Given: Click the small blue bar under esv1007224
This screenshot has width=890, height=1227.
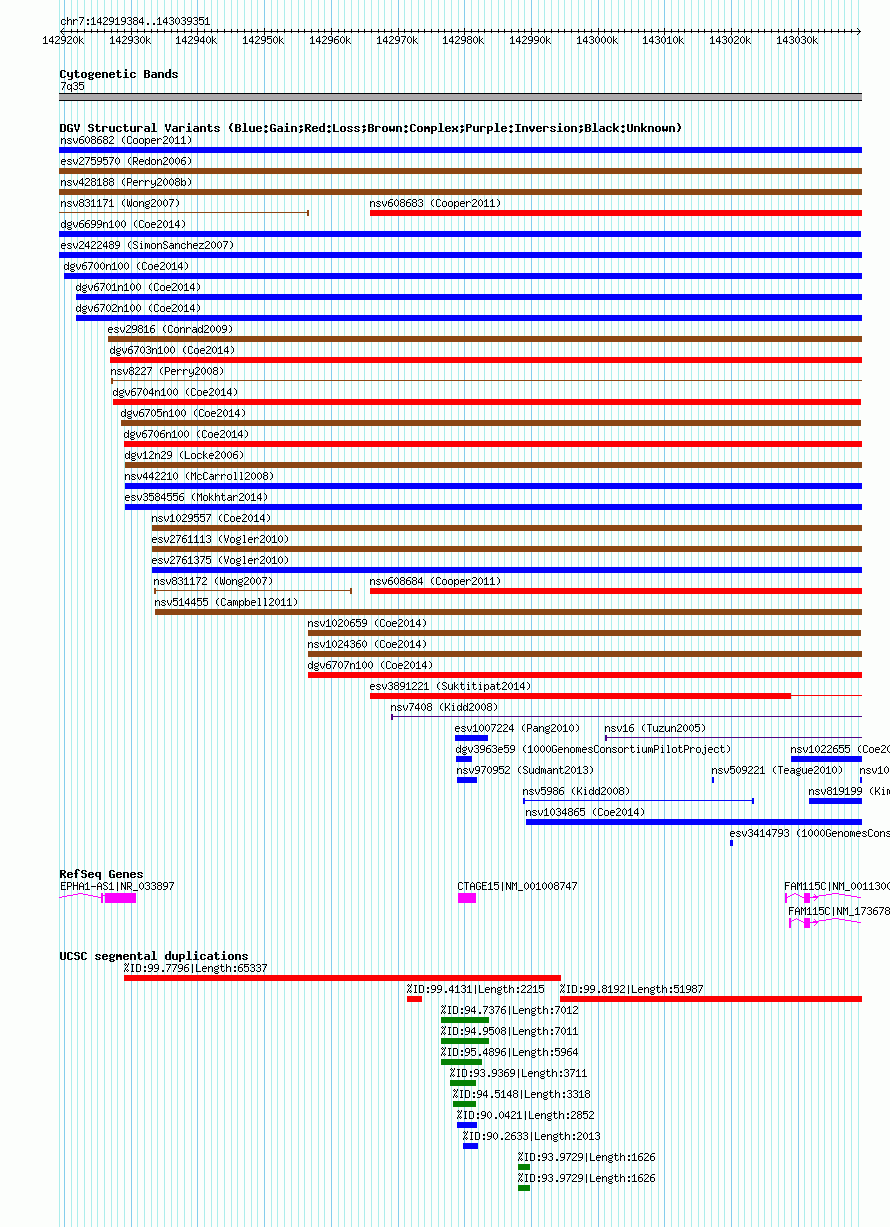Looking at the screenshot, I should coord(471,738).
